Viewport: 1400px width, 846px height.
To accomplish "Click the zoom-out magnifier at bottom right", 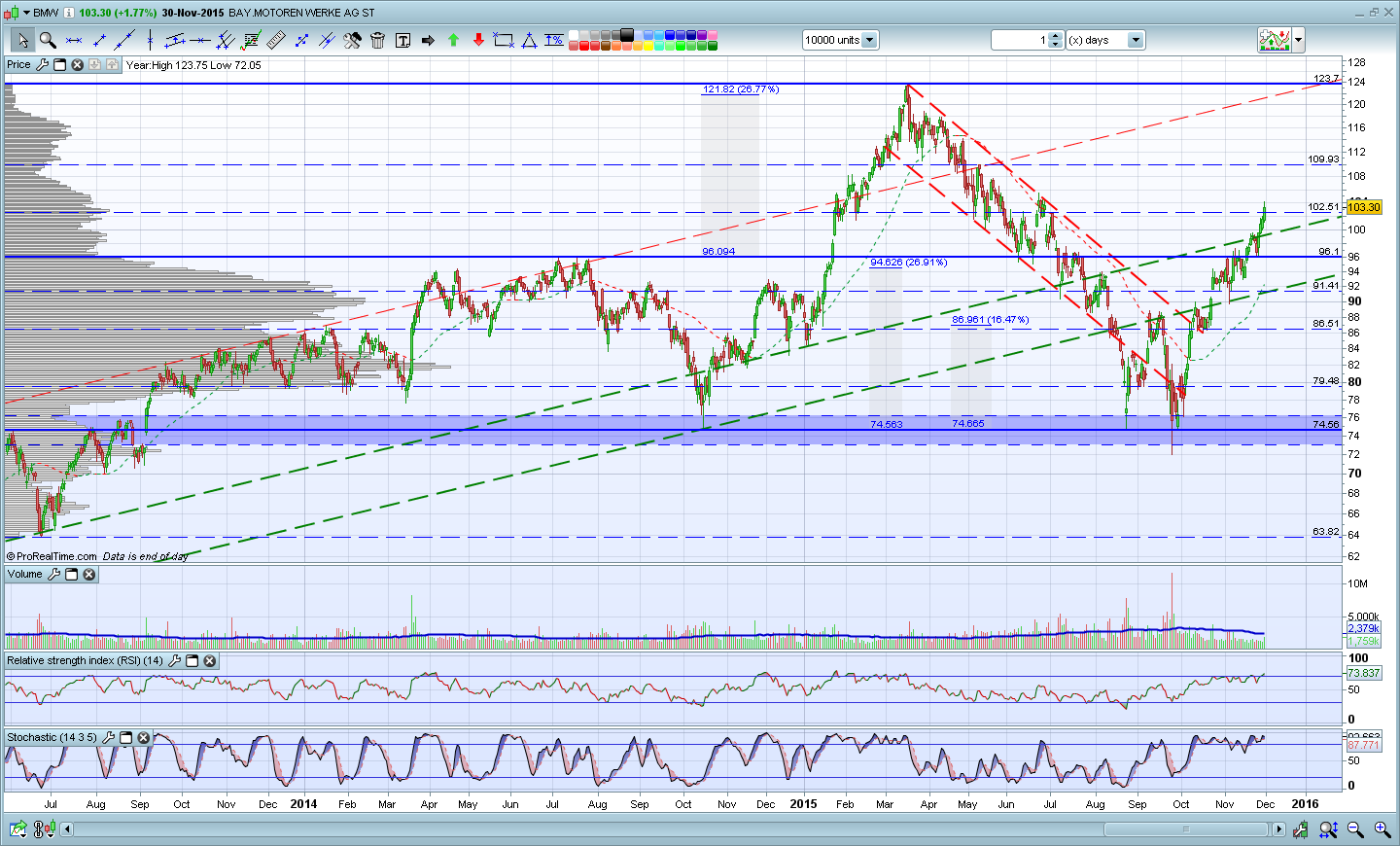I will [x=1355, y=829].
